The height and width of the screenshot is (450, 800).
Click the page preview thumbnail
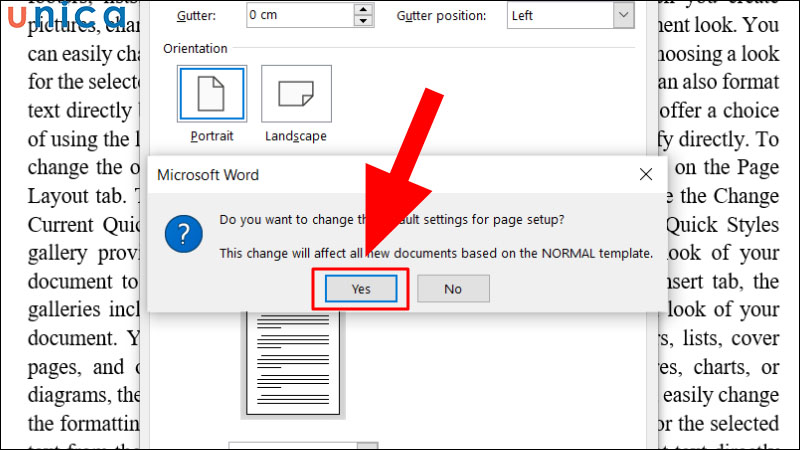click(293, 363)
